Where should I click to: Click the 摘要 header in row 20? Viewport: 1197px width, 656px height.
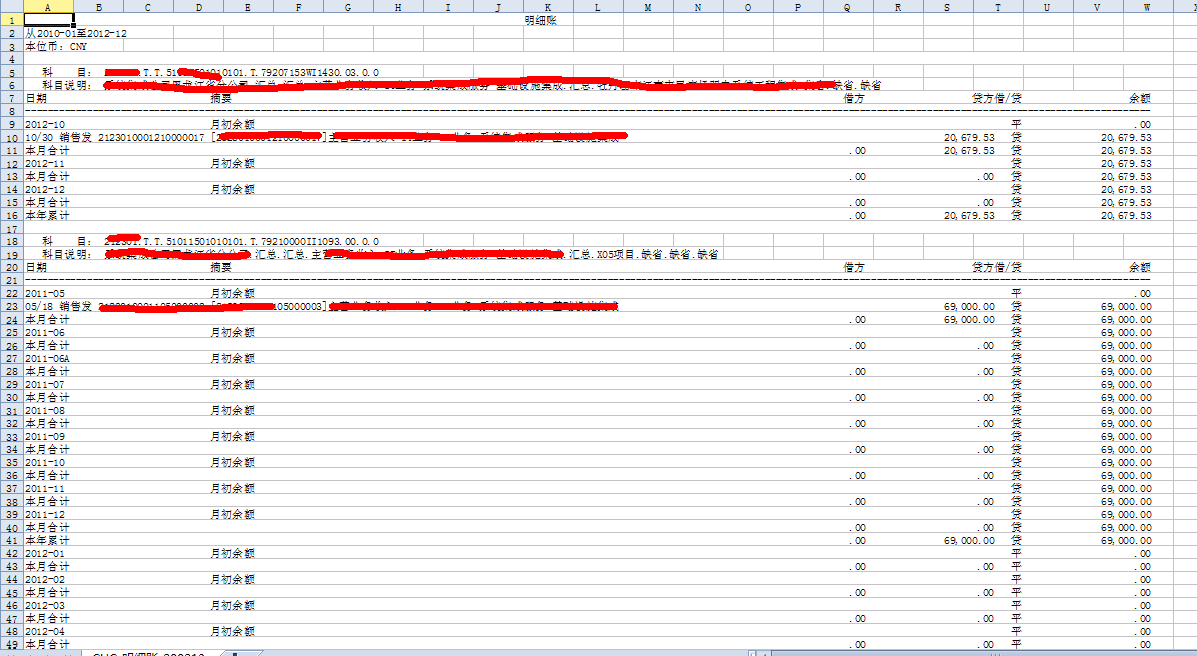coord(221,267)
